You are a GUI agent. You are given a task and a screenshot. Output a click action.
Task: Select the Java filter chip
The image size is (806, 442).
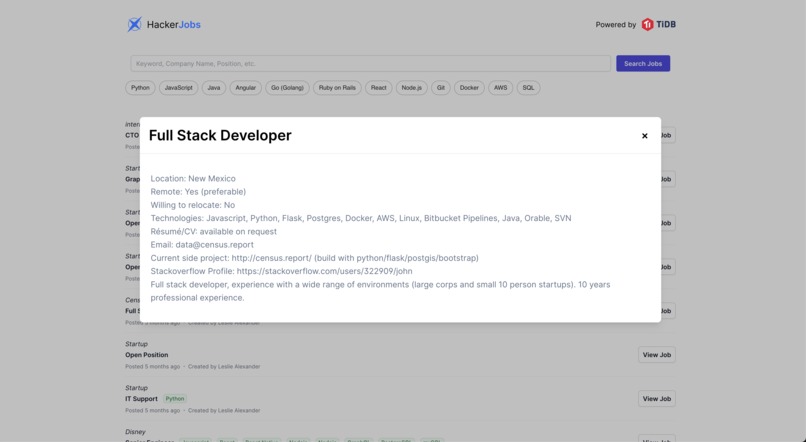point(214,88)
